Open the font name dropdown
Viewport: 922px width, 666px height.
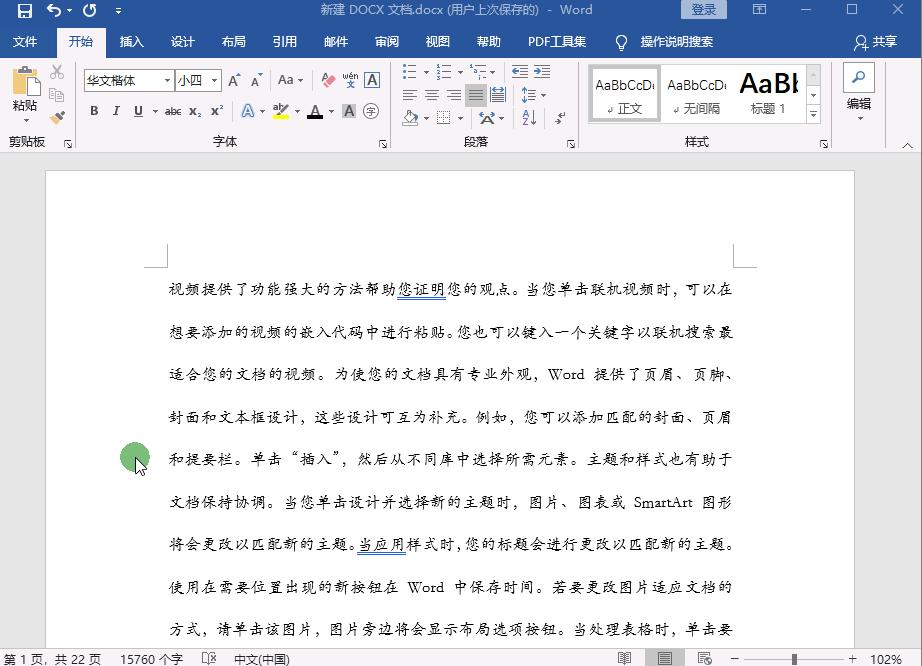pyautogui.click(x=167, y=79)
